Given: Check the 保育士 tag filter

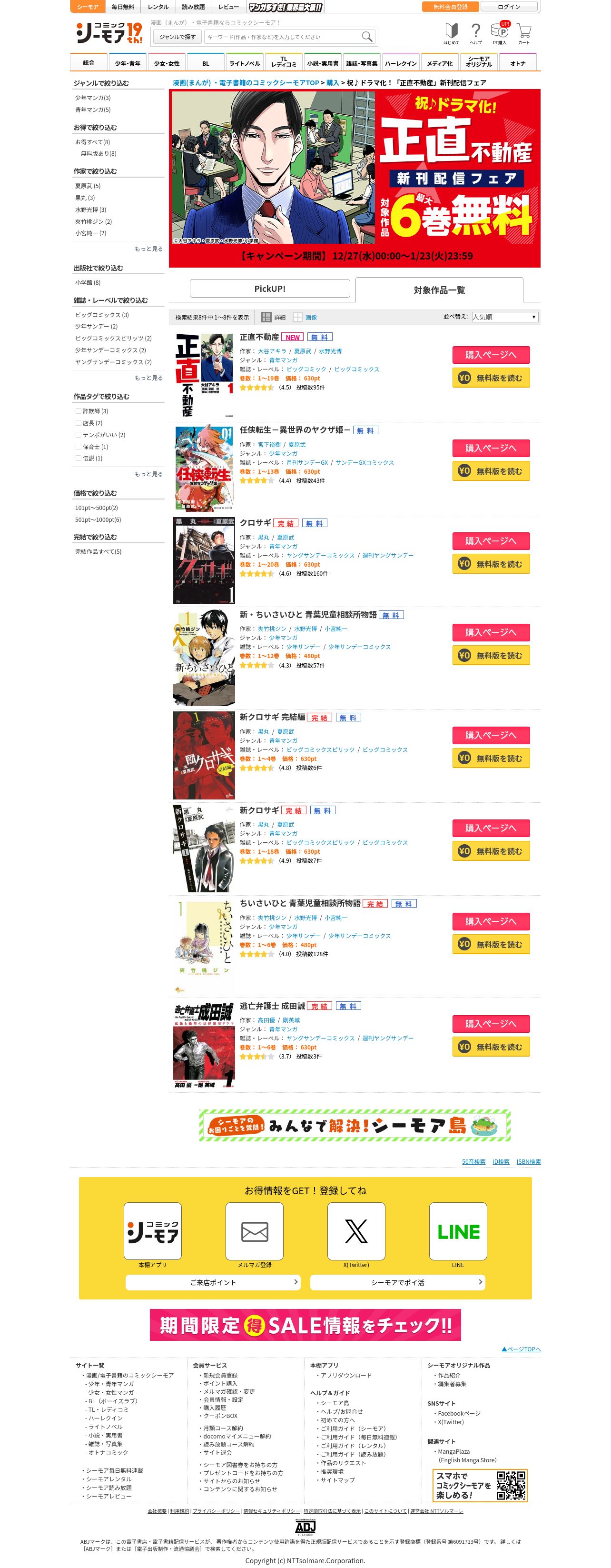Looking at the screenshot, I should 79,446.
